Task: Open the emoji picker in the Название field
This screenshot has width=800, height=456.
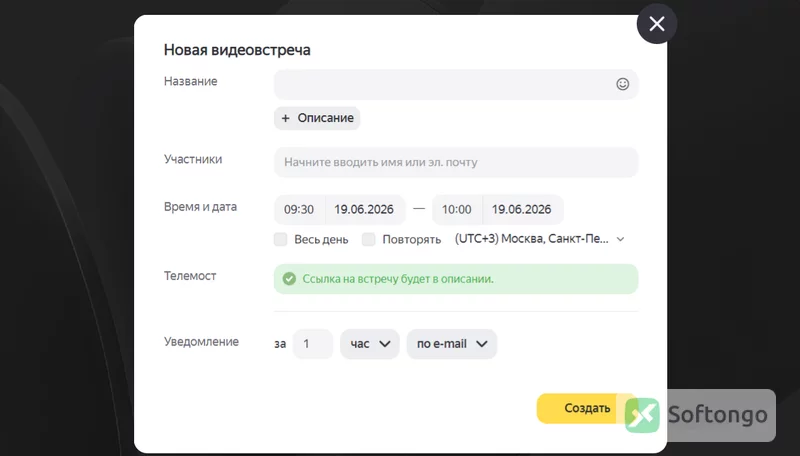Action: pyautogui.click(x=622, y=84)
